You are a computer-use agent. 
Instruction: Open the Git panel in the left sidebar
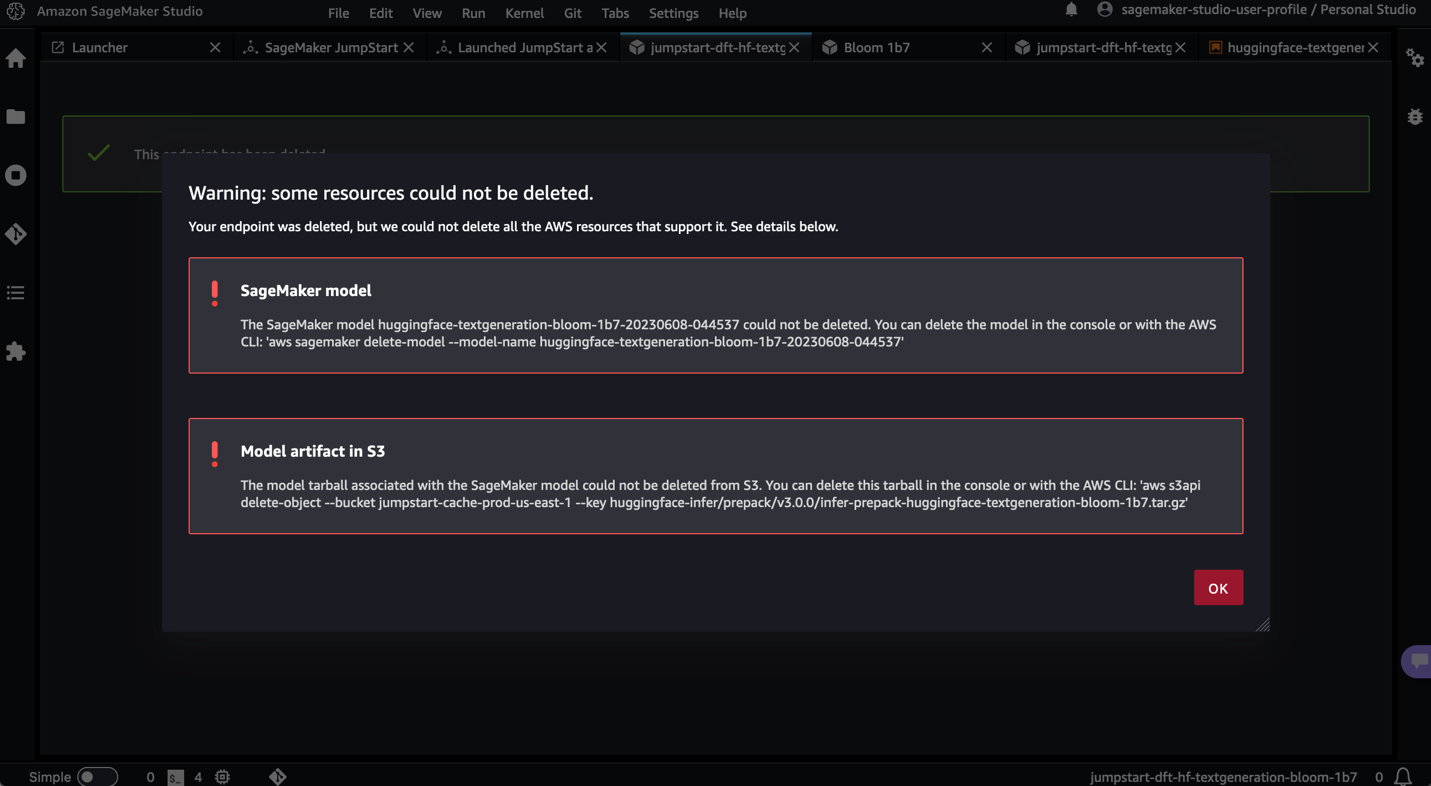click(x=16, y=234)
